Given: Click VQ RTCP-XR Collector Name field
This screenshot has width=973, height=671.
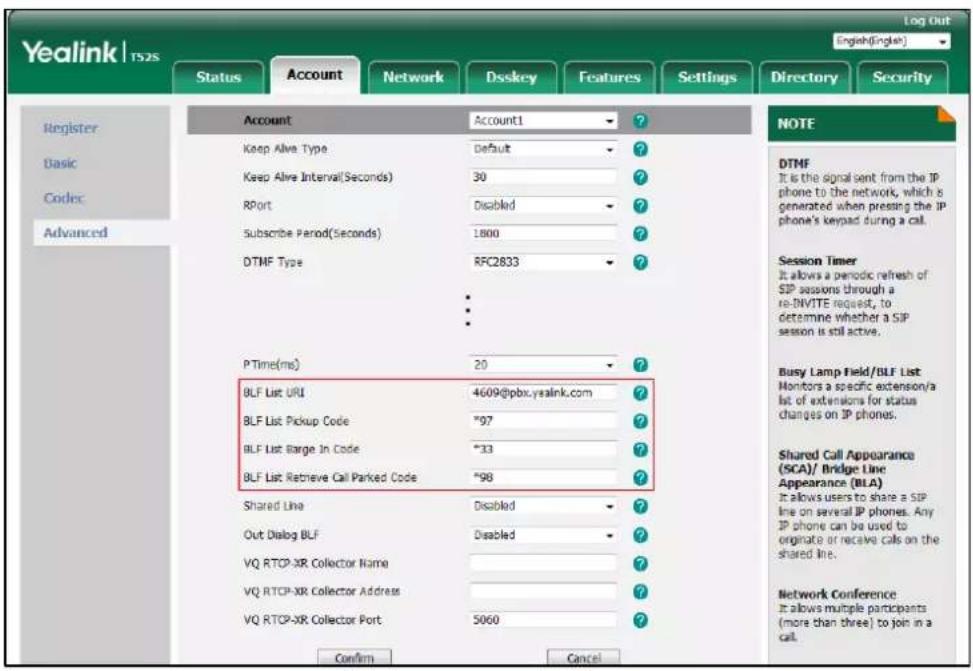Looking at the screenshot, I should 543,563.
